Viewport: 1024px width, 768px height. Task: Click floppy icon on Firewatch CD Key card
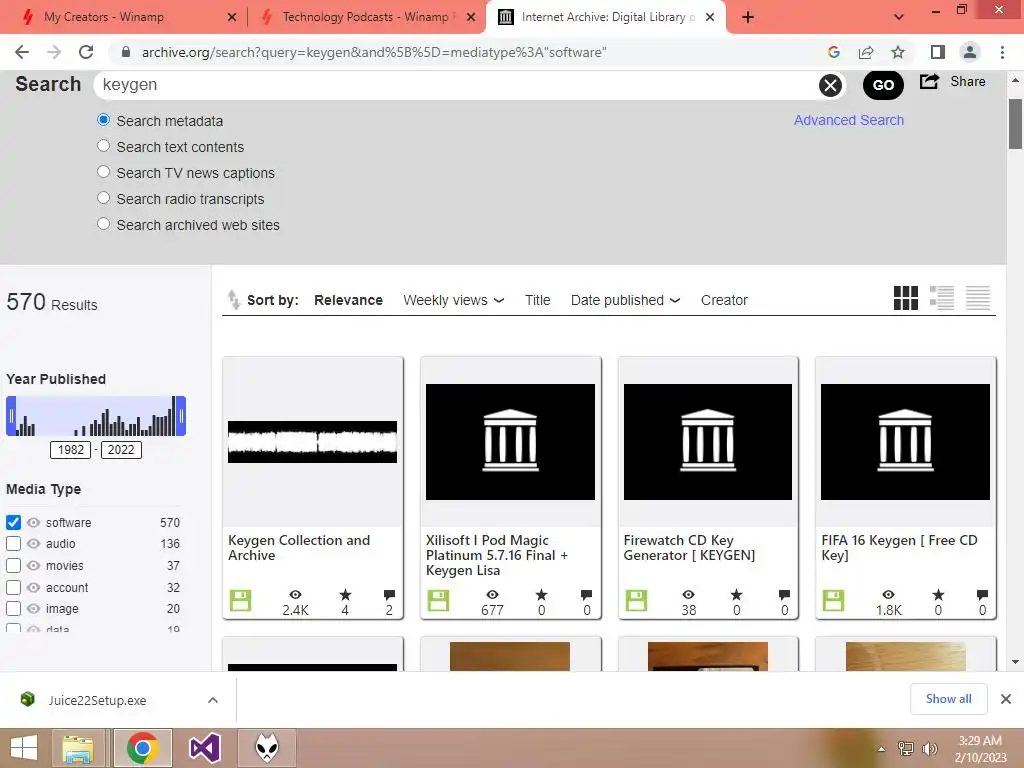point(636,600)
